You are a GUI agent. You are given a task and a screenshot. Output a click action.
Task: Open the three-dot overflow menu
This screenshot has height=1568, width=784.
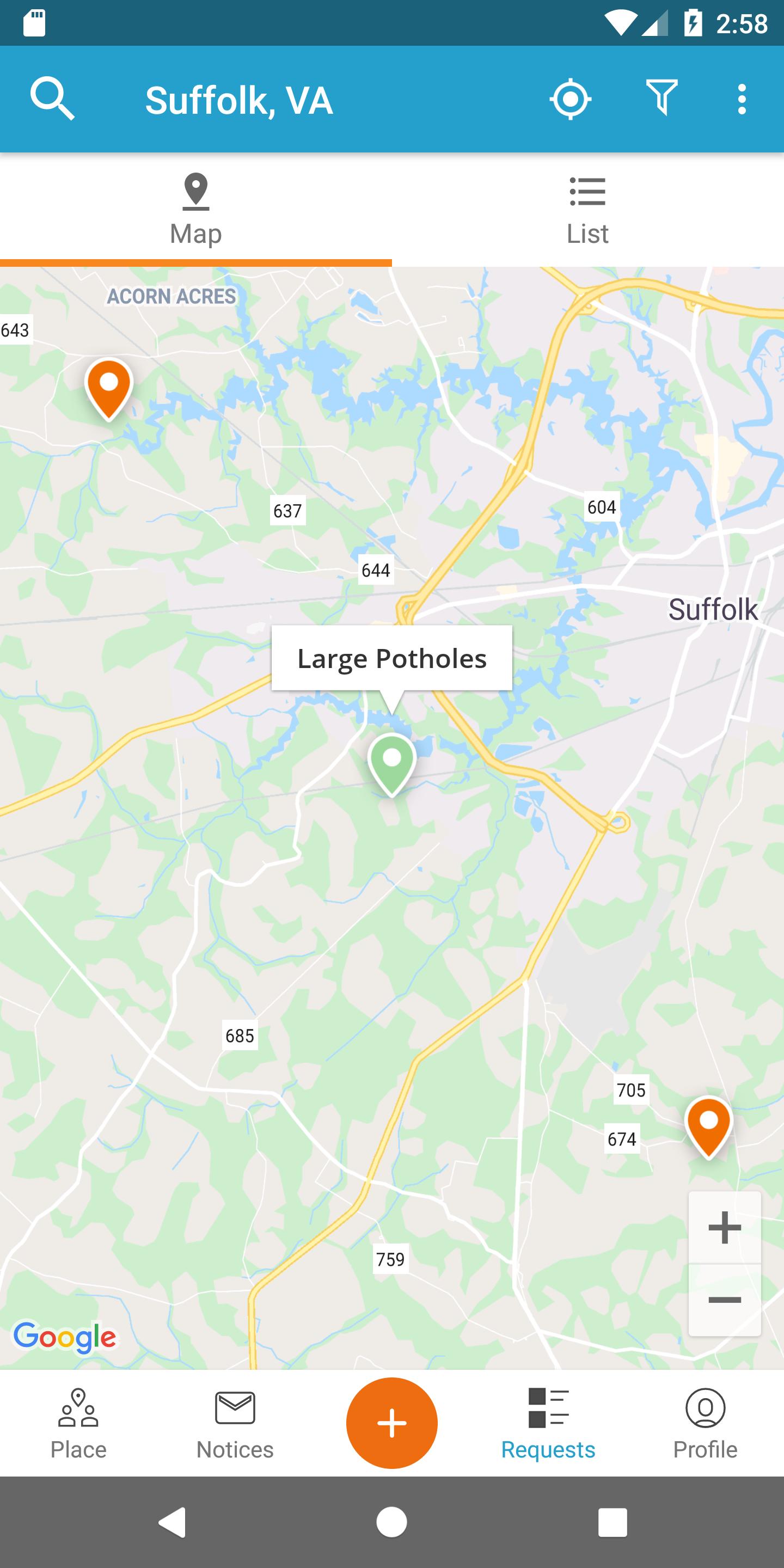point(742,99)
